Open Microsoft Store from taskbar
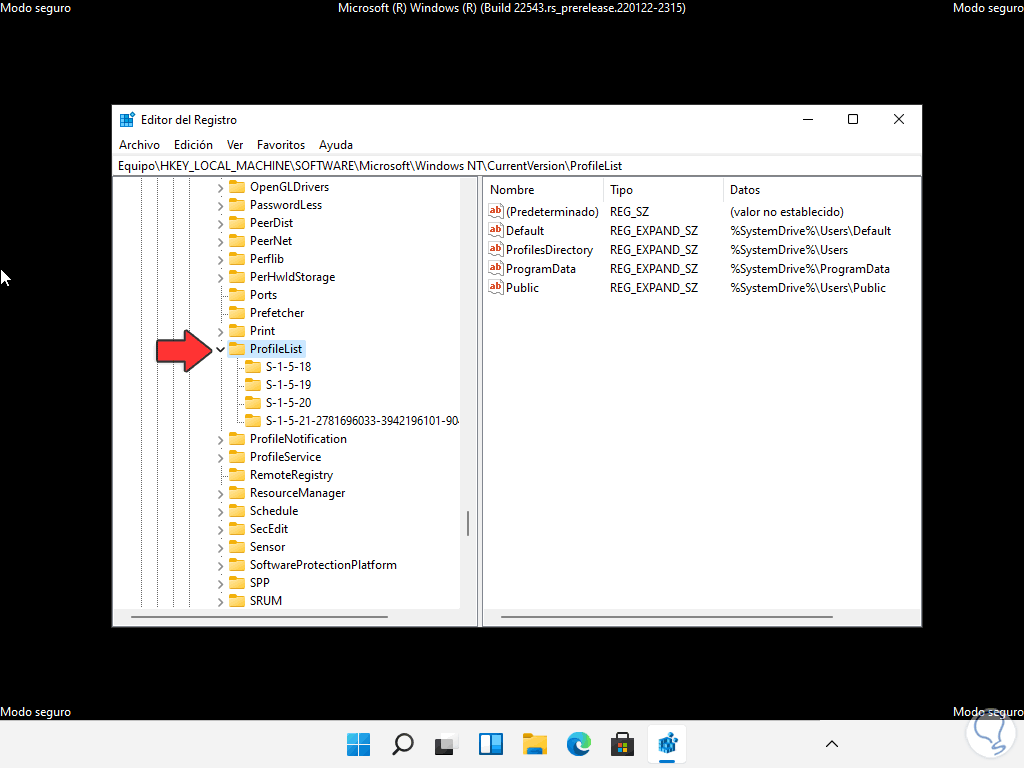Viewport: 1024px width, 768px height. [x=622, y=744]
